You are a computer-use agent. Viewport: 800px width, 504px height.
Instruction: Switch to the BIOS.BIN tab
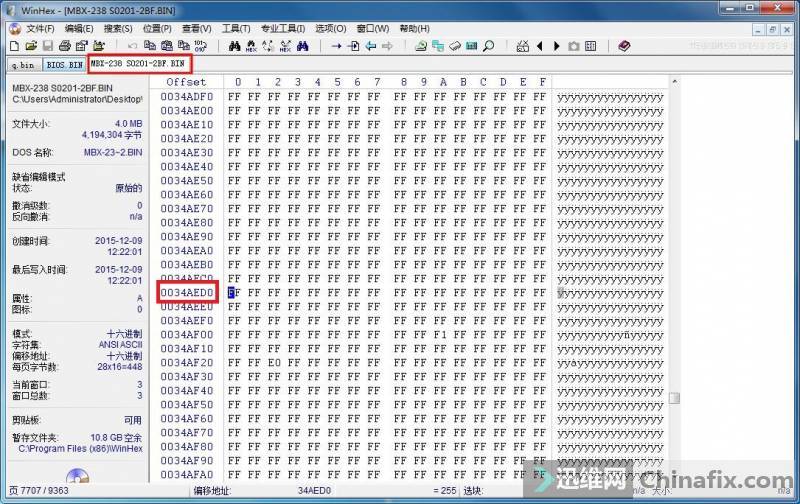(x=63, y=65)
